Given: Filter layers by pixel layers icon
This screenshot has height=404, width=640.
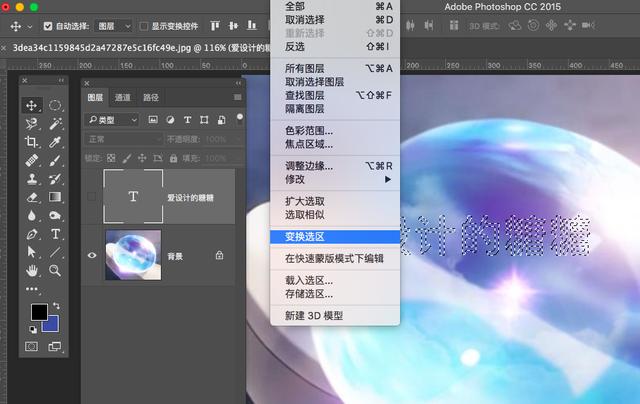Looking at the screenshot, I should pos(153,120).
